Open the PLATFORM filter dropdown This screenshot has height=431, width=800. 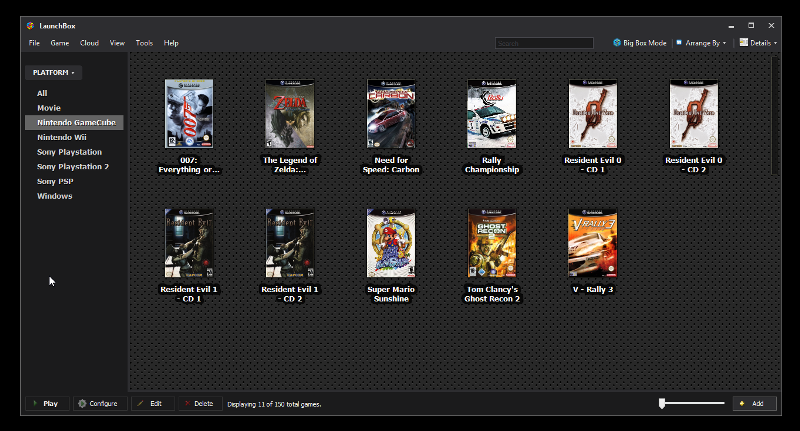click(54, 72)
